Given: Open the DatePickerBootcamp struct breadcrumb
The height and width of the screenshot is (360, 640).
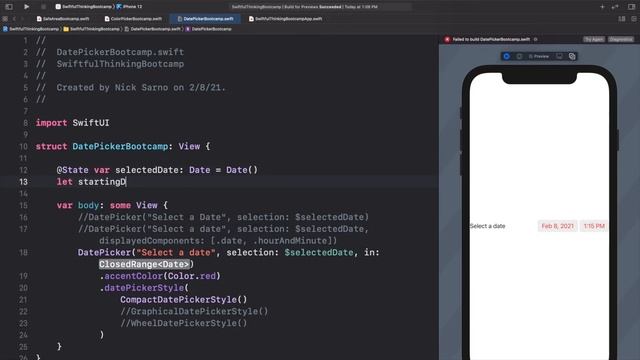Looking at the screenshot, I should coord(209,29).
